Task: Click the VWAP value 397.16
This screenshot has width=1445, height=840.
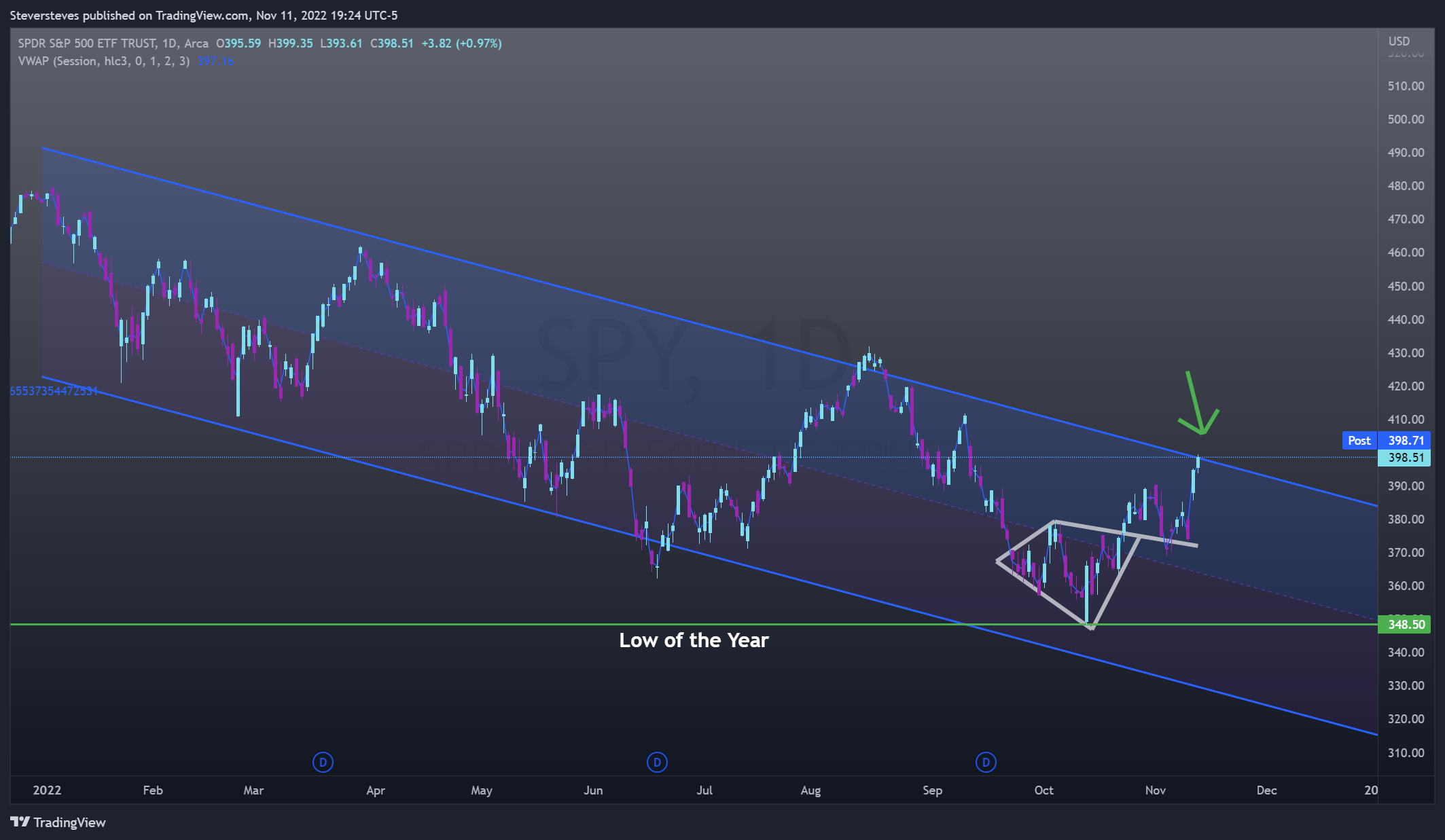Action: [215, 61]
